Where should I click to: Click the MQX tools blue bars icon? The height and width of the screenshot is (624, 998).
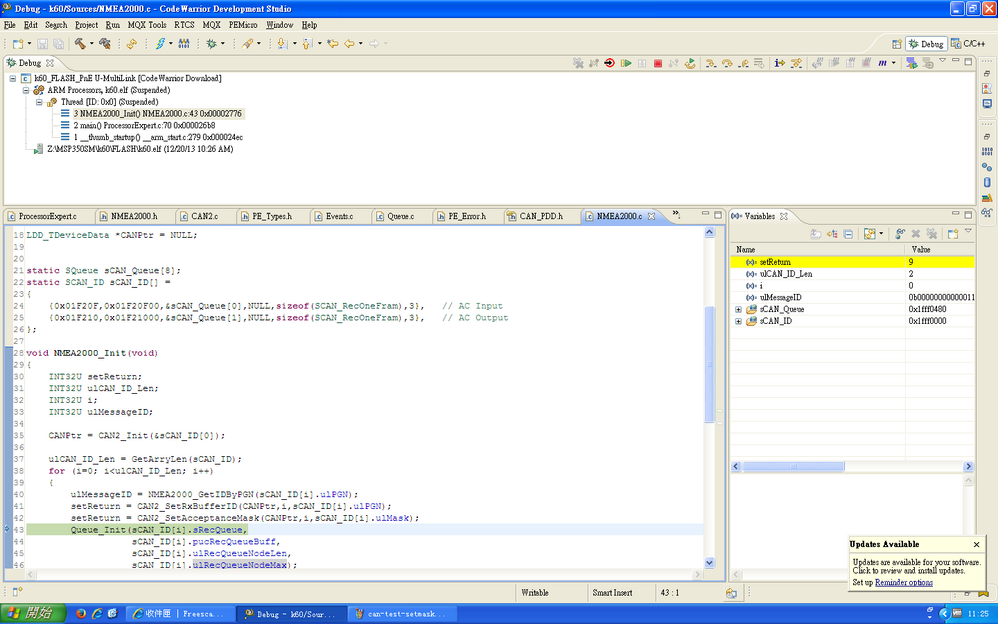[184, 44]
